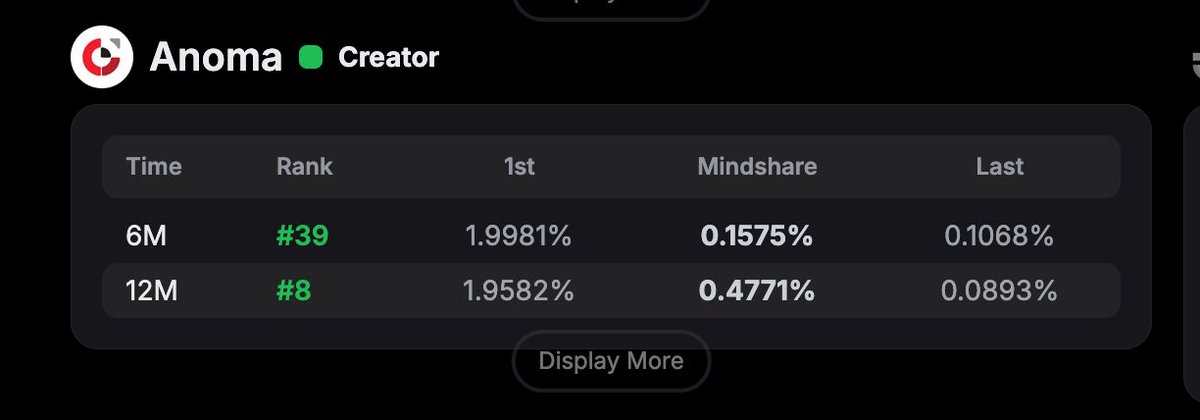Image resolution: width=1200 pixels, height=420 pixels.
Task: Sort by the Time column header
Action: point(154,167)
